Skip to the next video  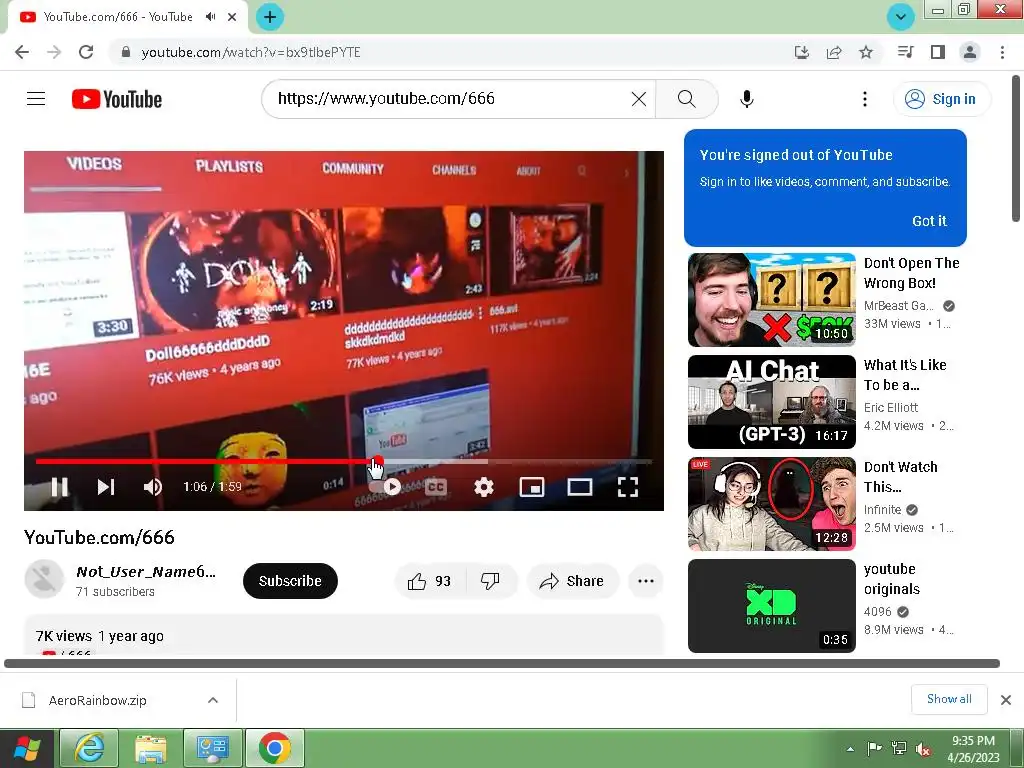pyautogui.click(x=106, y=487)
